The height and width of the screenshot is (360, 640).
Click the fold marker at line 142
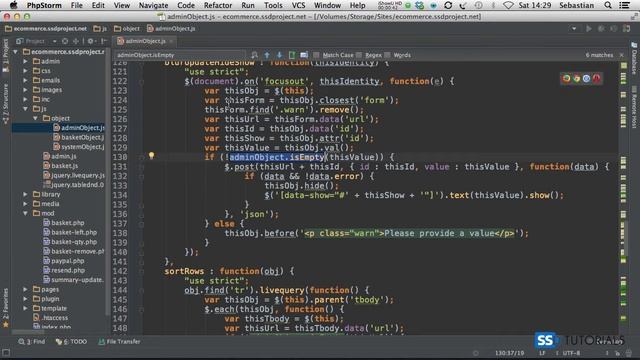coord(141,271)
